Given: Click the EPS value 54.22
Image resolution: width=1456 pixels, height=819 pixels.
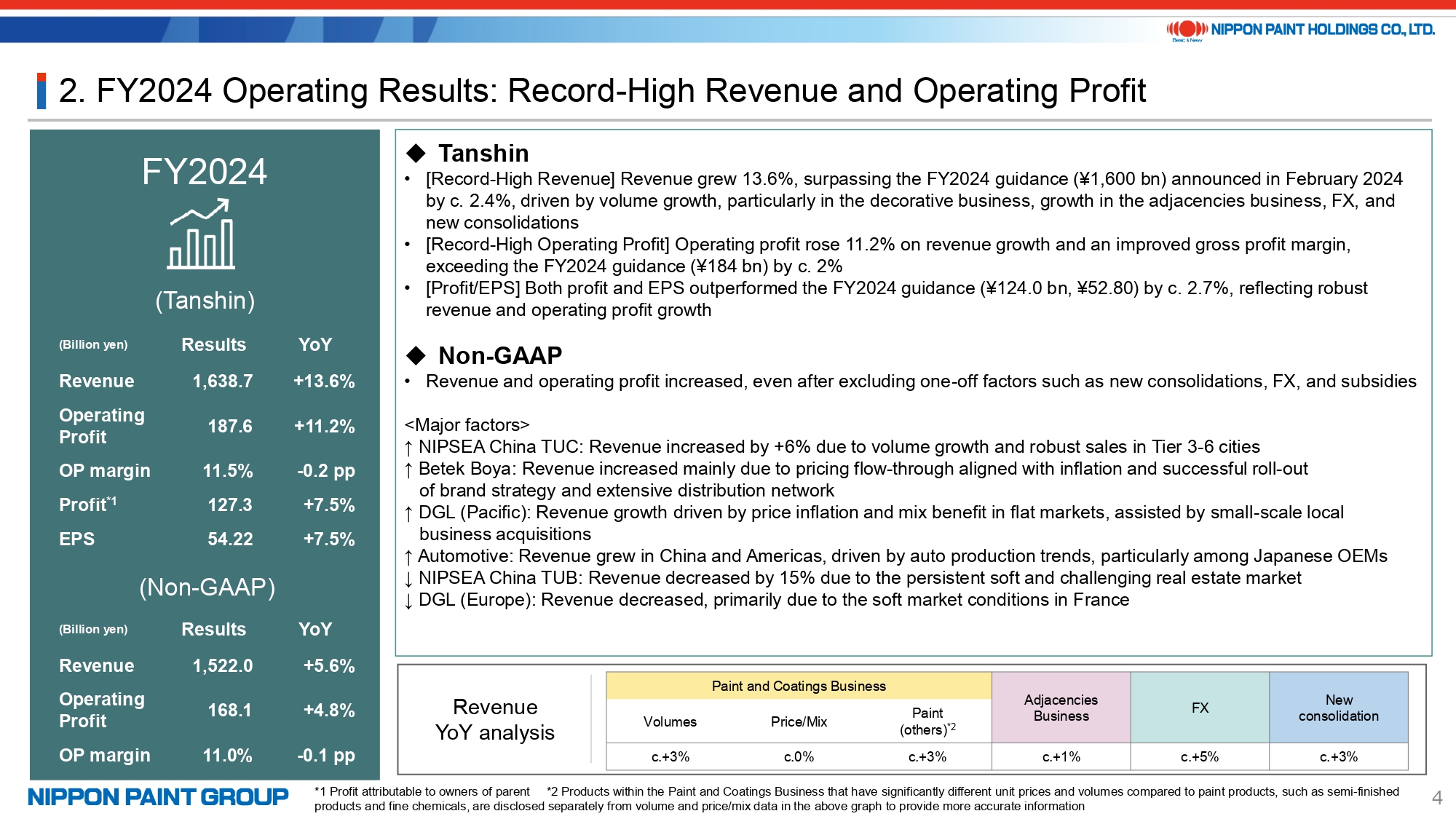Looking at the screenshot, I should click(x=230, y=539).
